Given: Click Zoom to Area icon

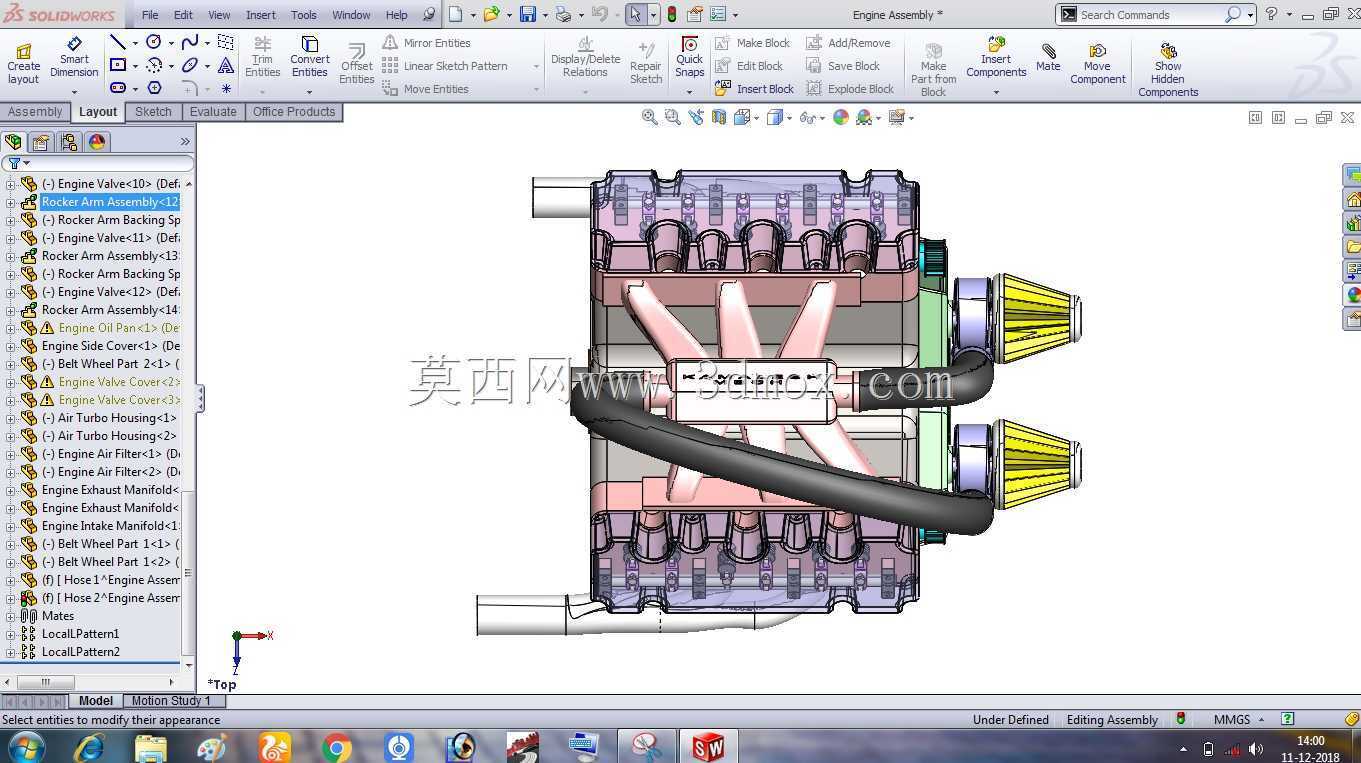Looking at the screenshot, I should coord(672,117).
